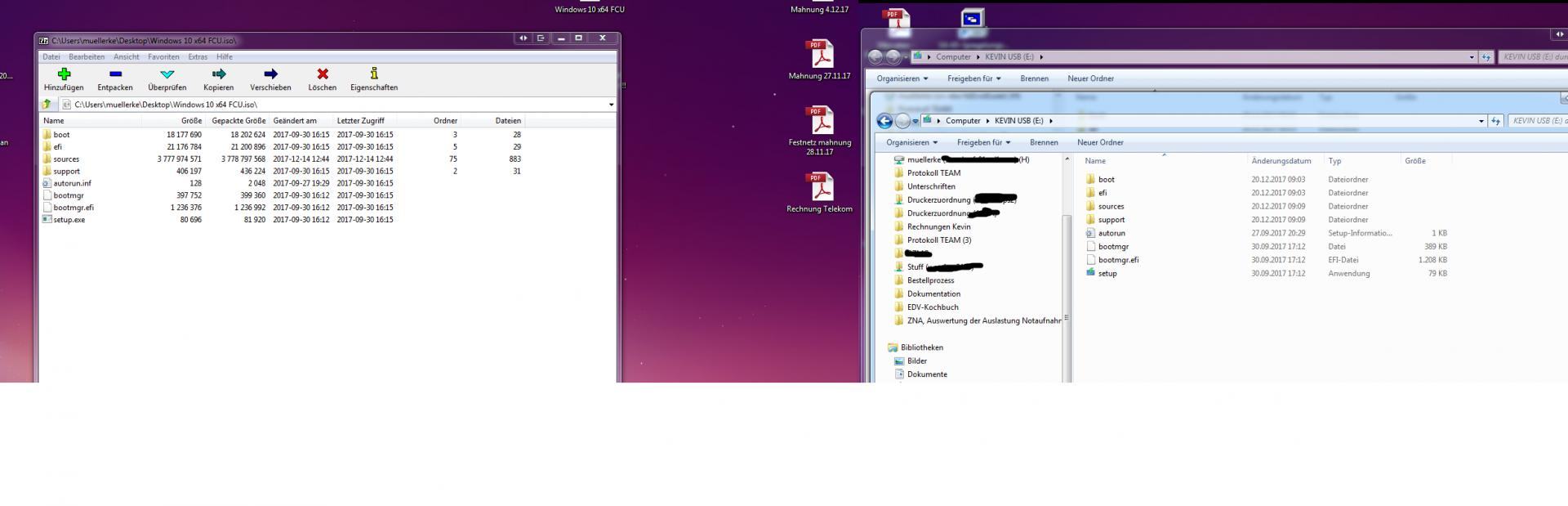Click Neuer Ordner in front Explorer toolbar
This screenshot has width=1568, height=506.
tap(1100, 142)
